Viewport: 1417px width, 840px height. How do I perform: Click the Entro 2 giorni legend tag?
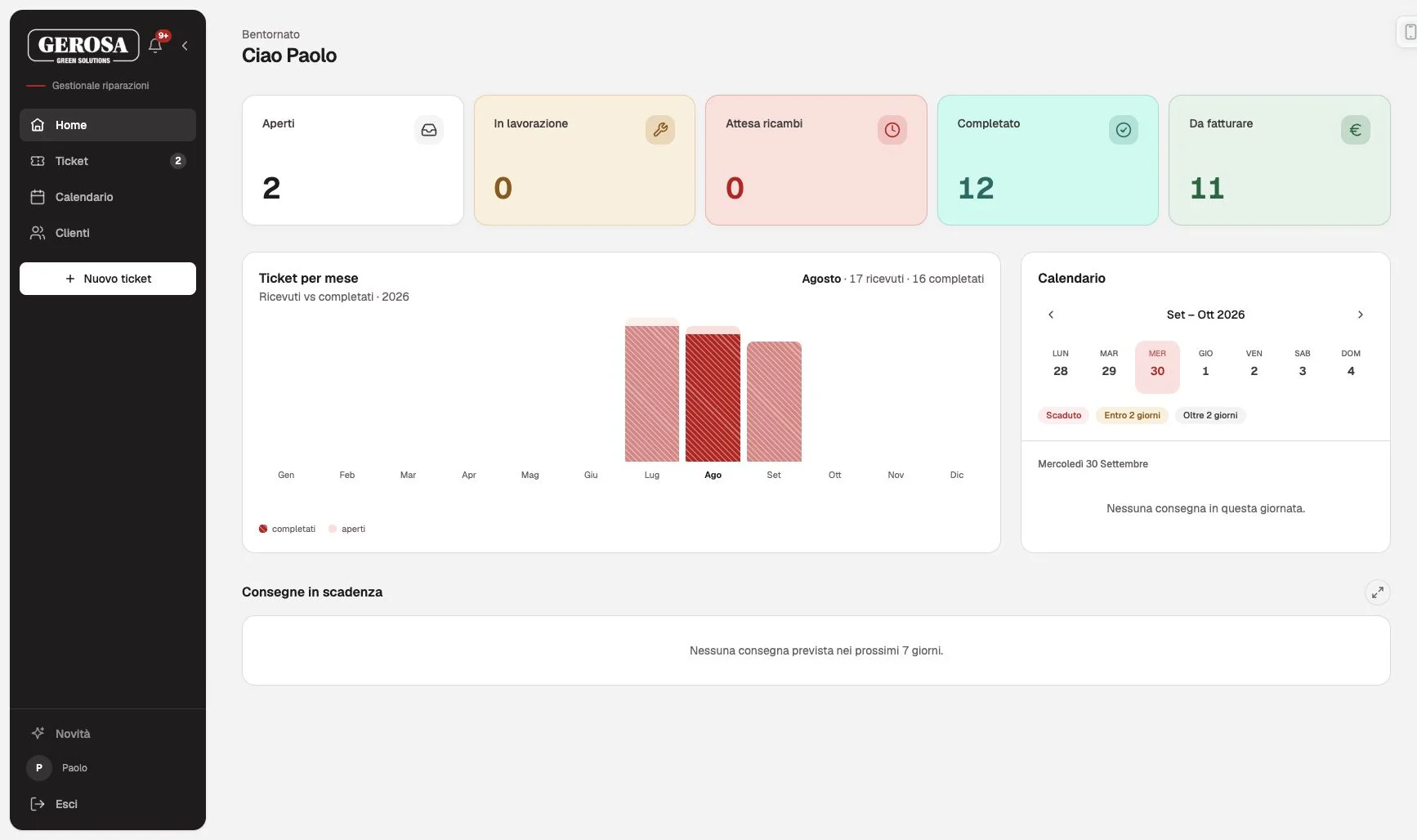pos(1132,415)
